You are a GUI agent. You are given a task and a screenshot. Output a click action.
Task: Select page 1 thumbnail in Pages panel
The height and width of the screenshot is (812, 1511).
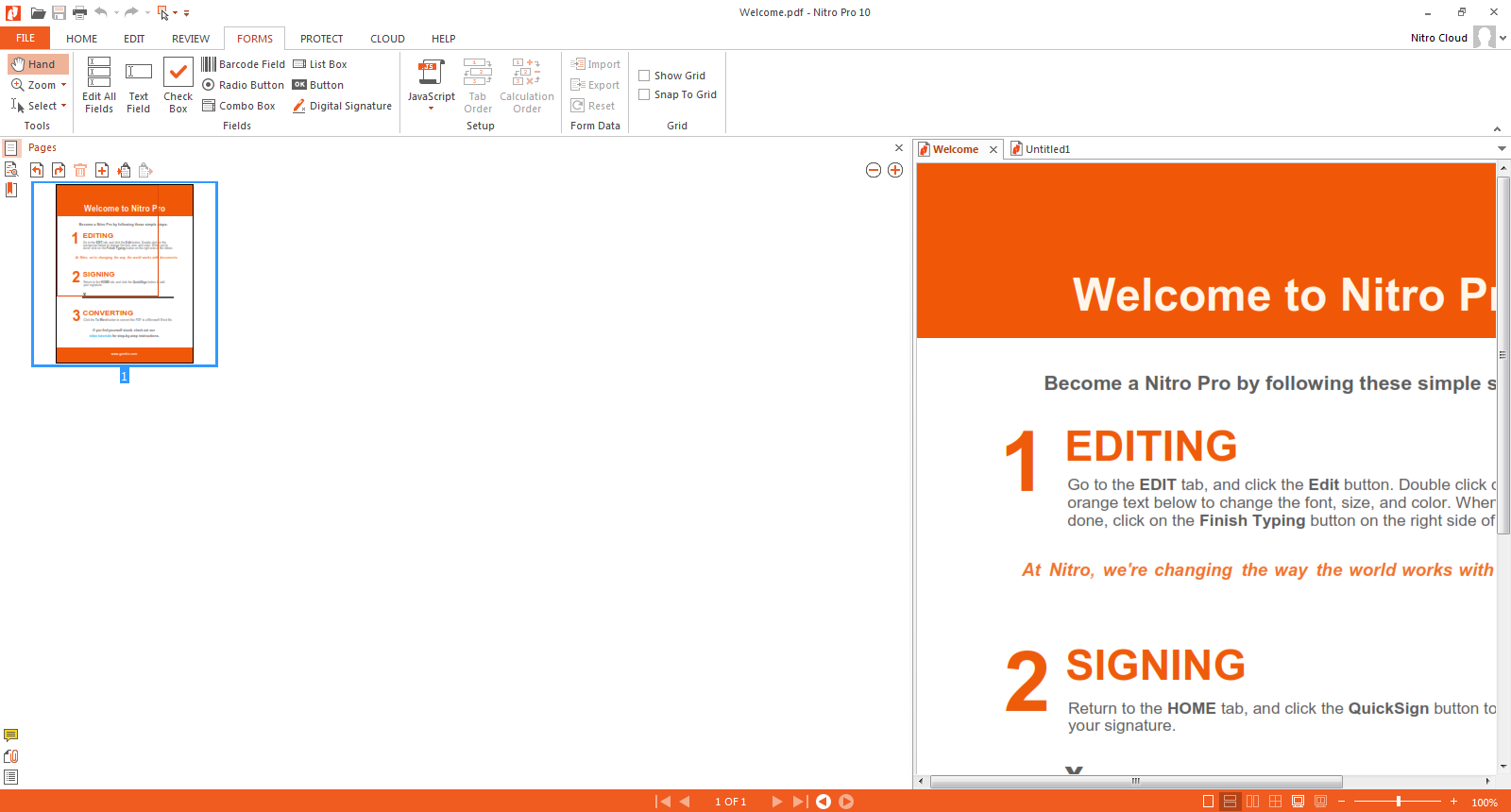click(x=125, y=274)
